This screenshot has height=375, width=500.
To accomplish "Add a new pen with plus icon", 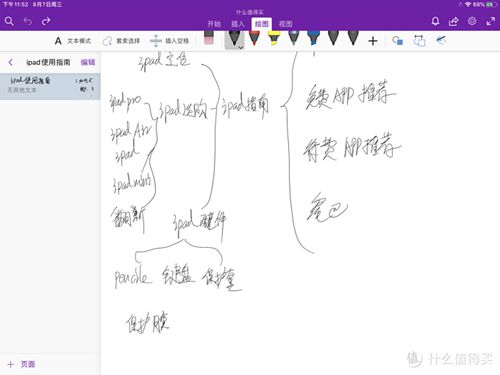I will coord(373,41).
